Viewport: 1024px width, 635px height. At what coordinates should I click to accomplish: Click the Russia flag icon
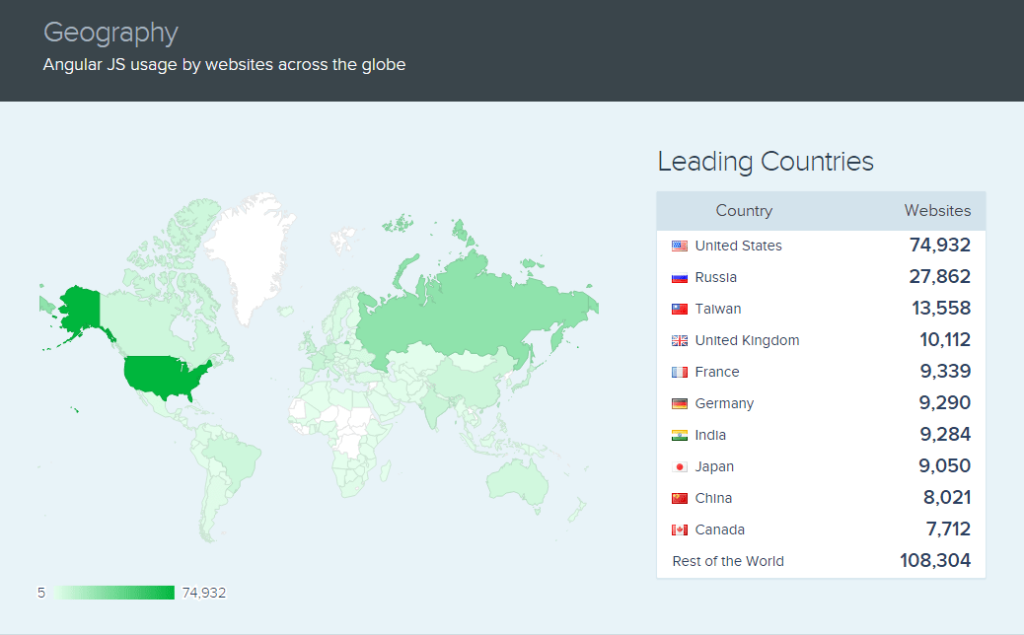[680, 278]
